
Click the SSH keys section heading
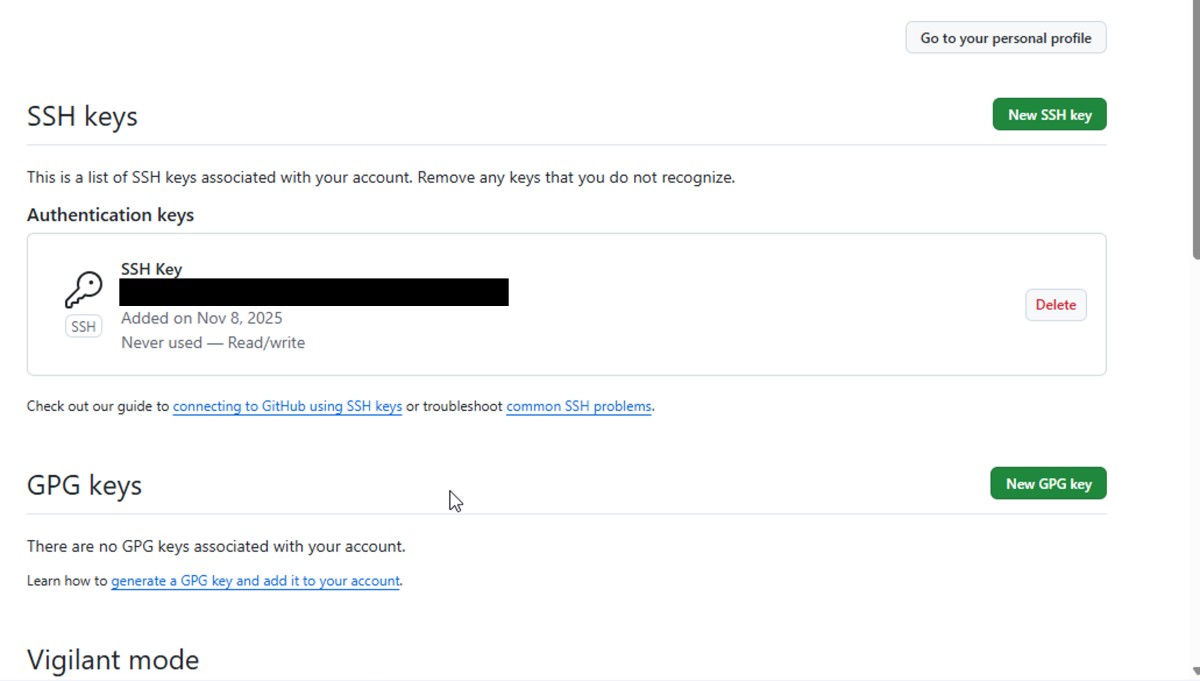click(82, 116)
